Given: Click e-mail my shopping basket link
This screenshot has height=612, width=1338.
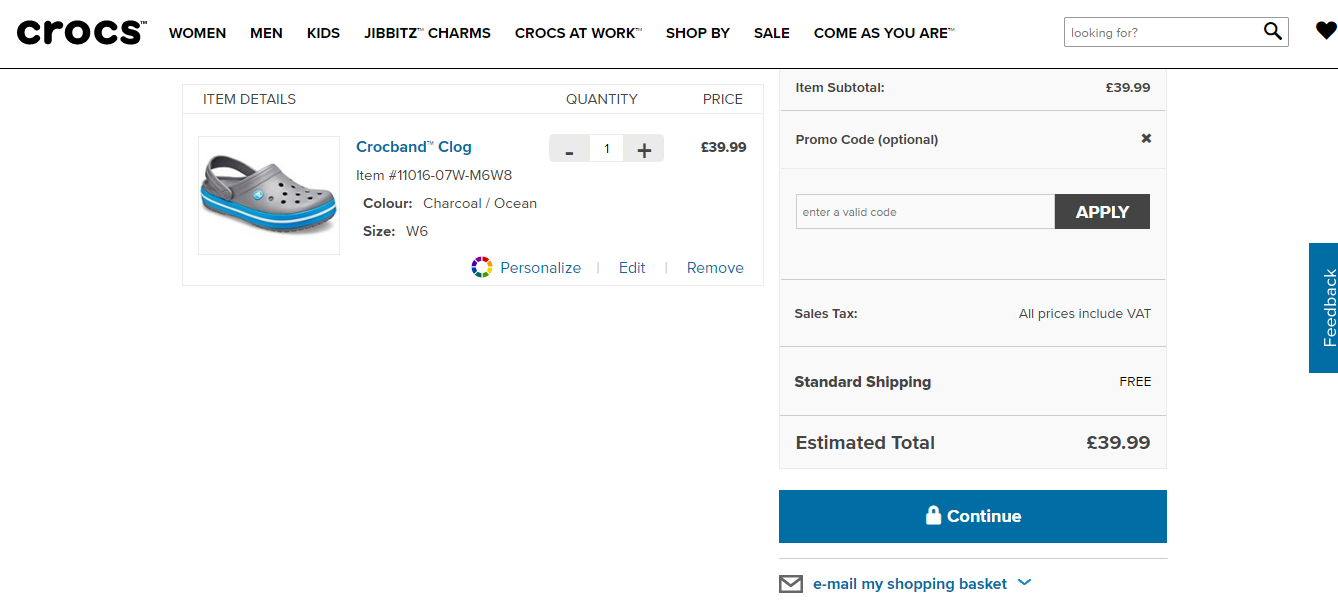Looking at the screenshot, I should [x=910, y=584].
